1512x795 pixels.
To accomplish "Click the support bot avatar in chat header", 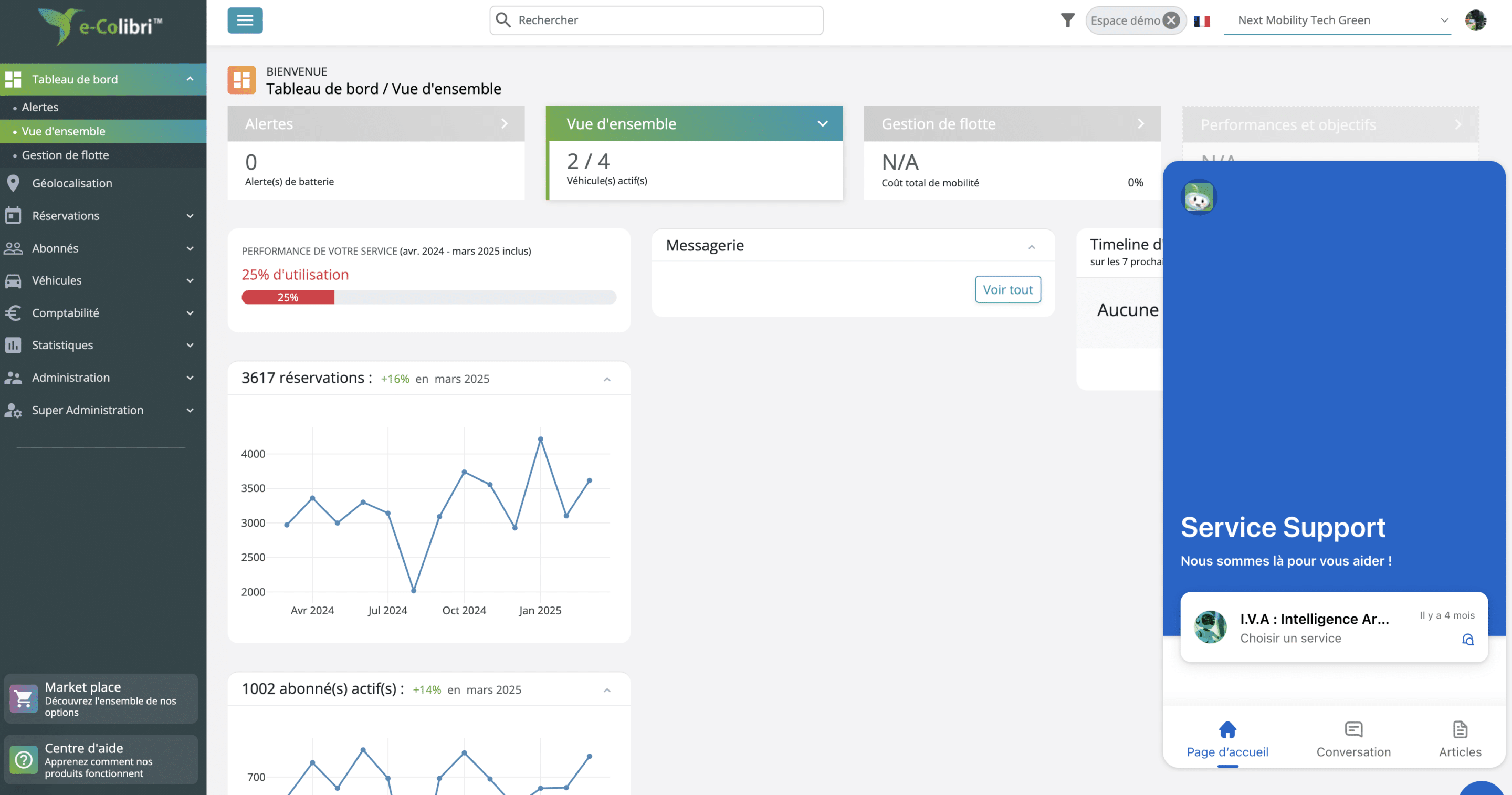I will [1199, 197].
